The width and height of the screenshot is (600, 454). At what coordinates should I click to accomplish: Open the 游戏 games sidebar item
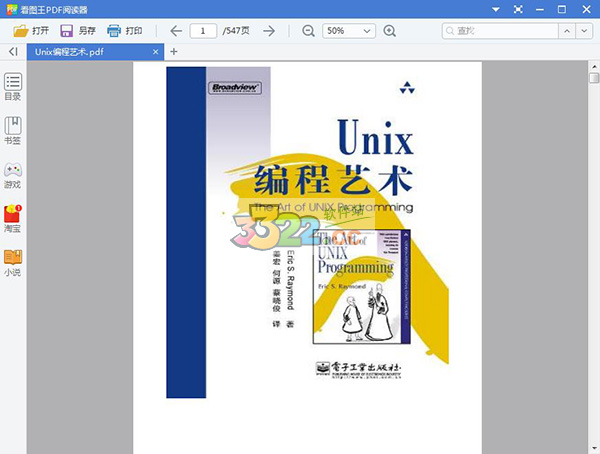13,175
